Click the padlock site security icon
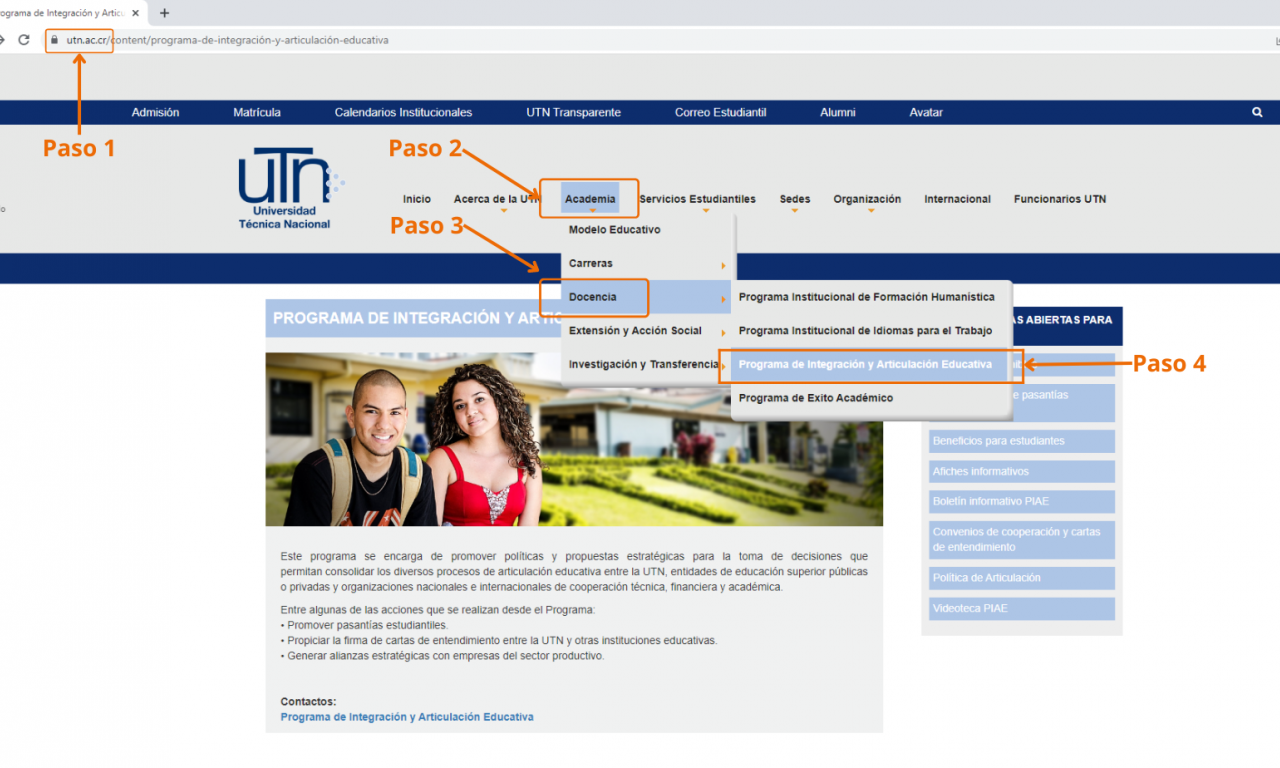The height and width of the screenshot is (768, 1280). coord(55,40)
